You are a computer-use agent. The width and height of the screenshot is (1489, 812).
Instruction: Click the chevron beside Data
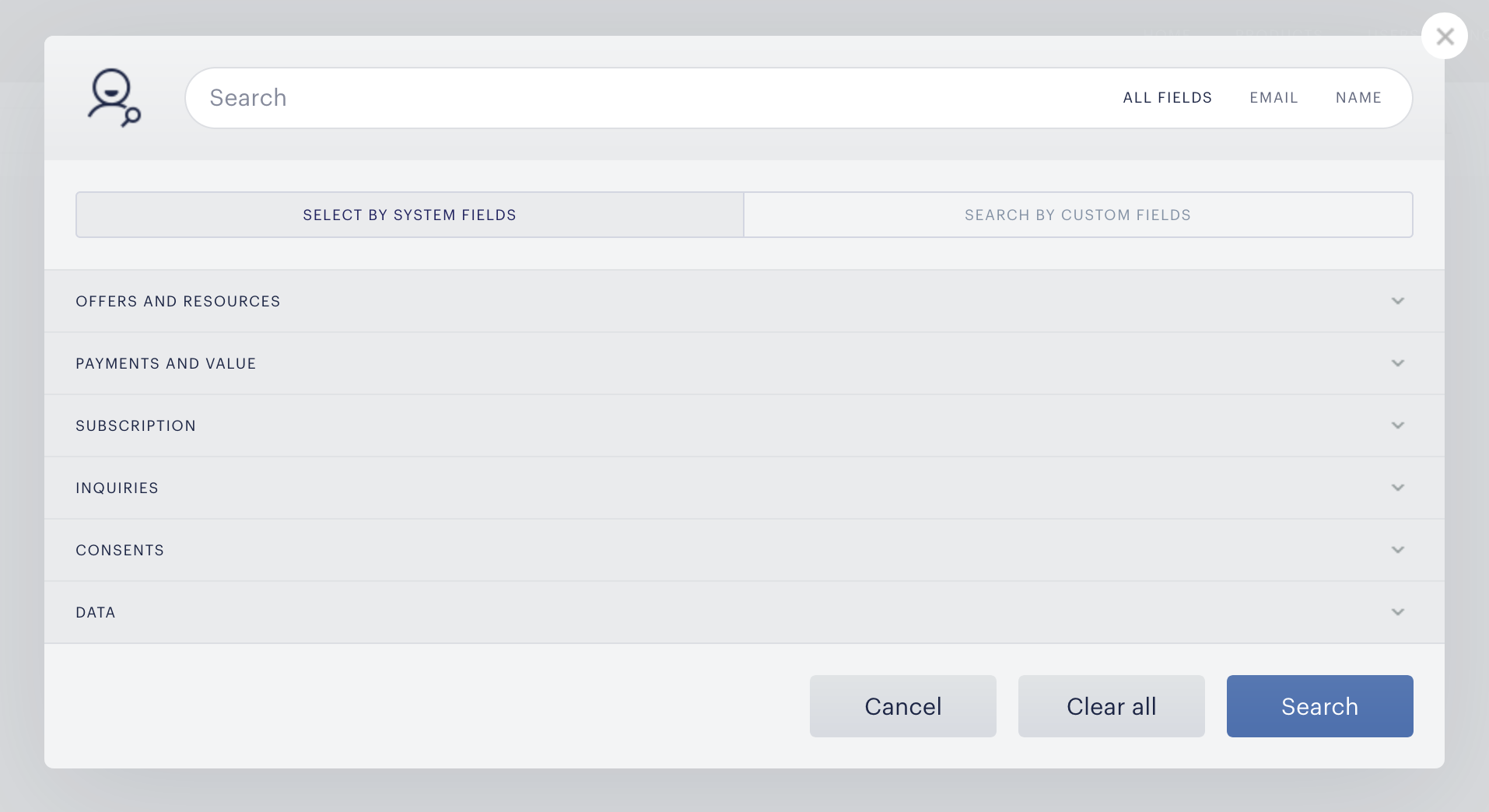[x=1398, y=612]
